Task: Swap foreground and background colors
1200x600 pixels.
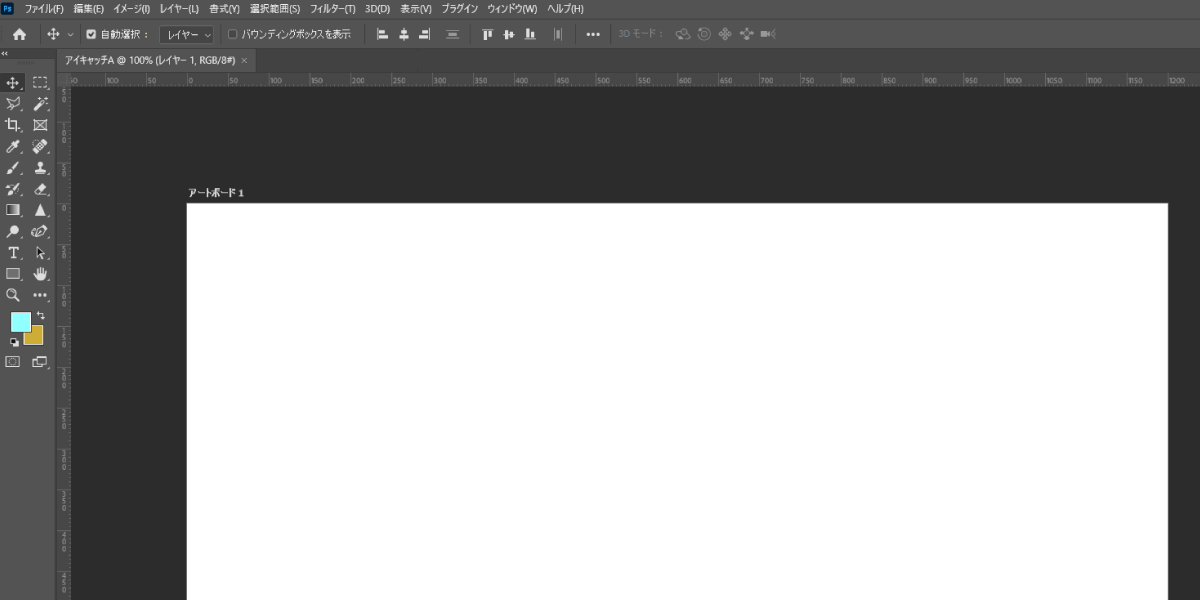Action: 41,316
